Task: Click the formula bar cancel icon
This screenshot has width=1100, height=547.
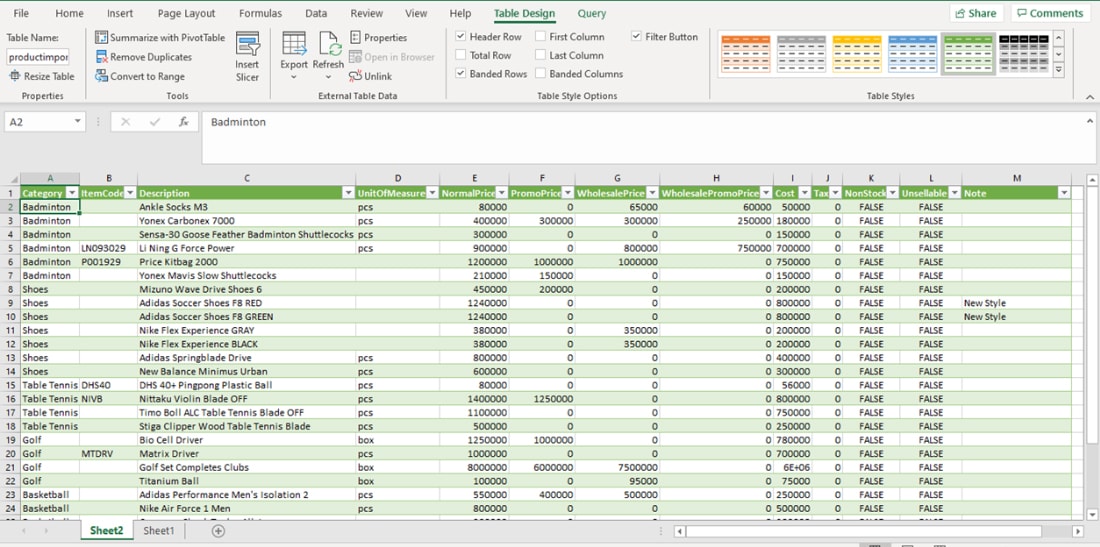Action: pyautogui.click(x=126, y=122)
